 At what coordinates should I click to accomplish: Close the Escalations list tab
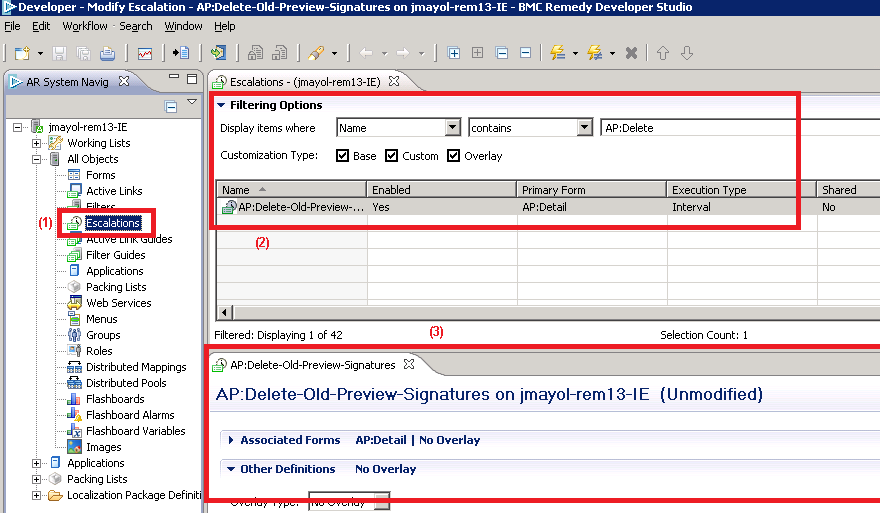394,81
